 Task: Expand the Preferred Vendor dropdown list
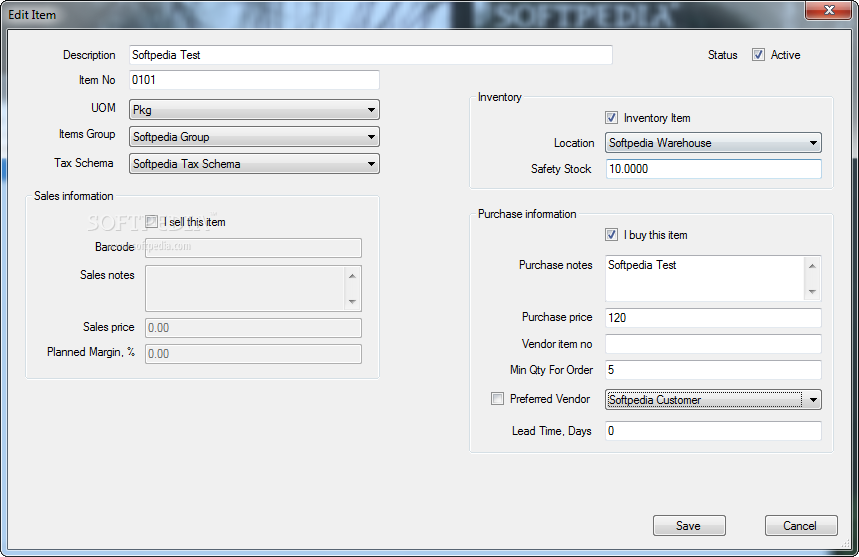click(x=813, y=400)
